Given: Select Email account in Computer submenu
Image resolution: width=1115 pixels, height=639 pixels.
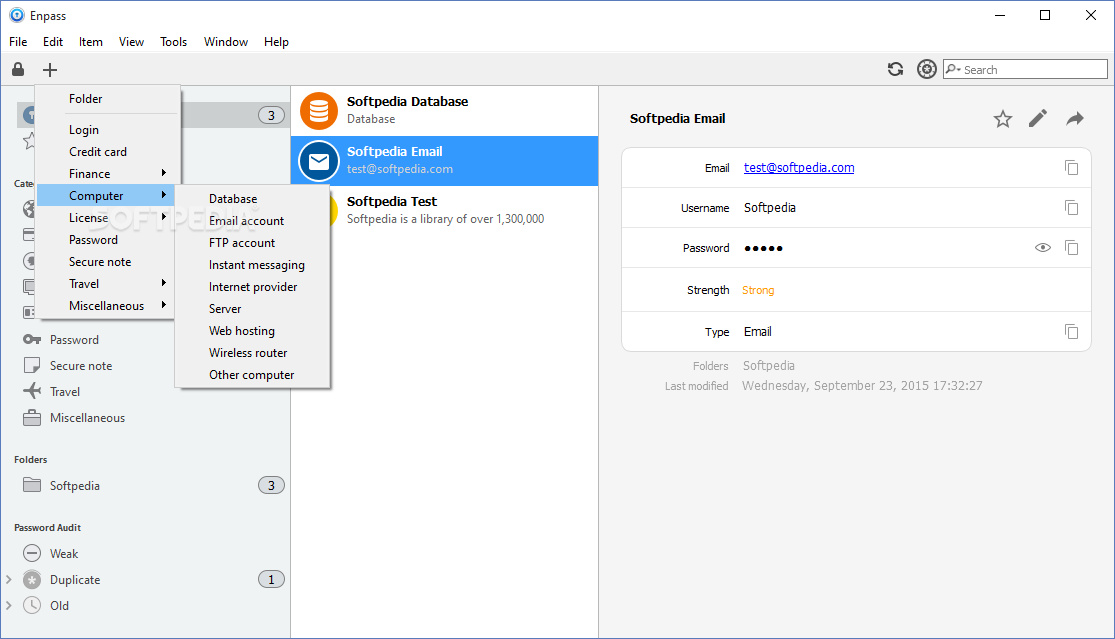Looking at the screenshot, I should pos(252,221).
